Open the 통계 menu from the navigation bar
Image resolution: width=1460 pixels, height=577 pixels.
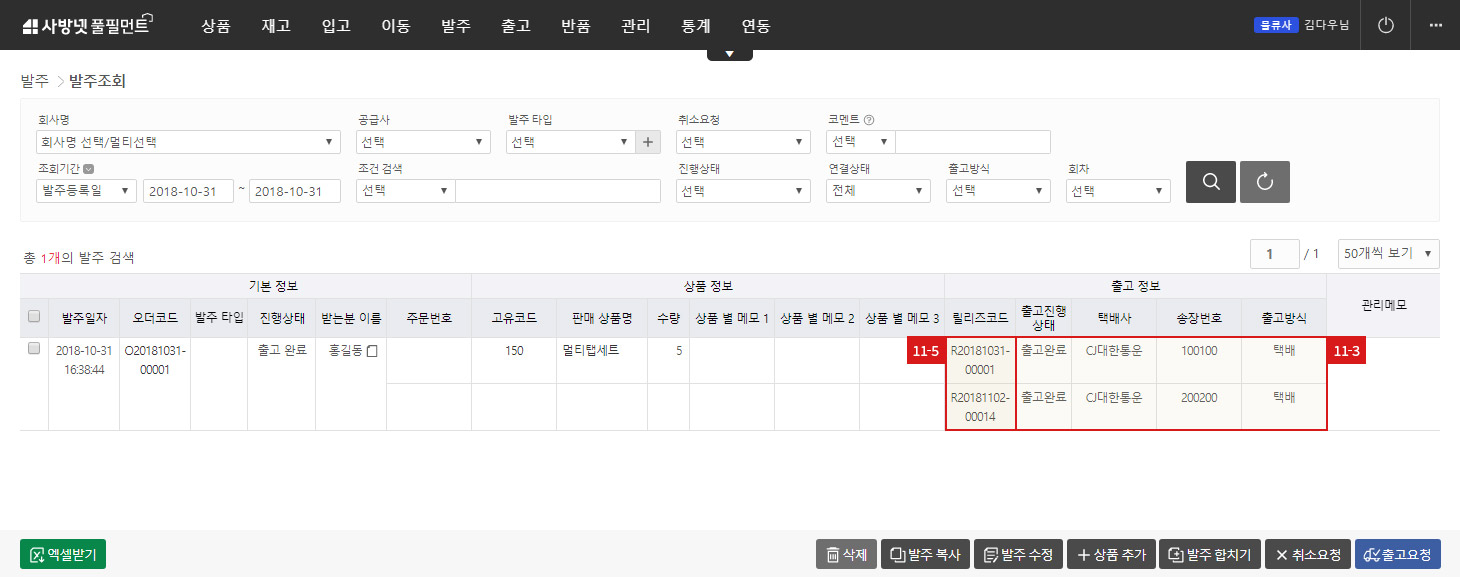coord(695,26)
